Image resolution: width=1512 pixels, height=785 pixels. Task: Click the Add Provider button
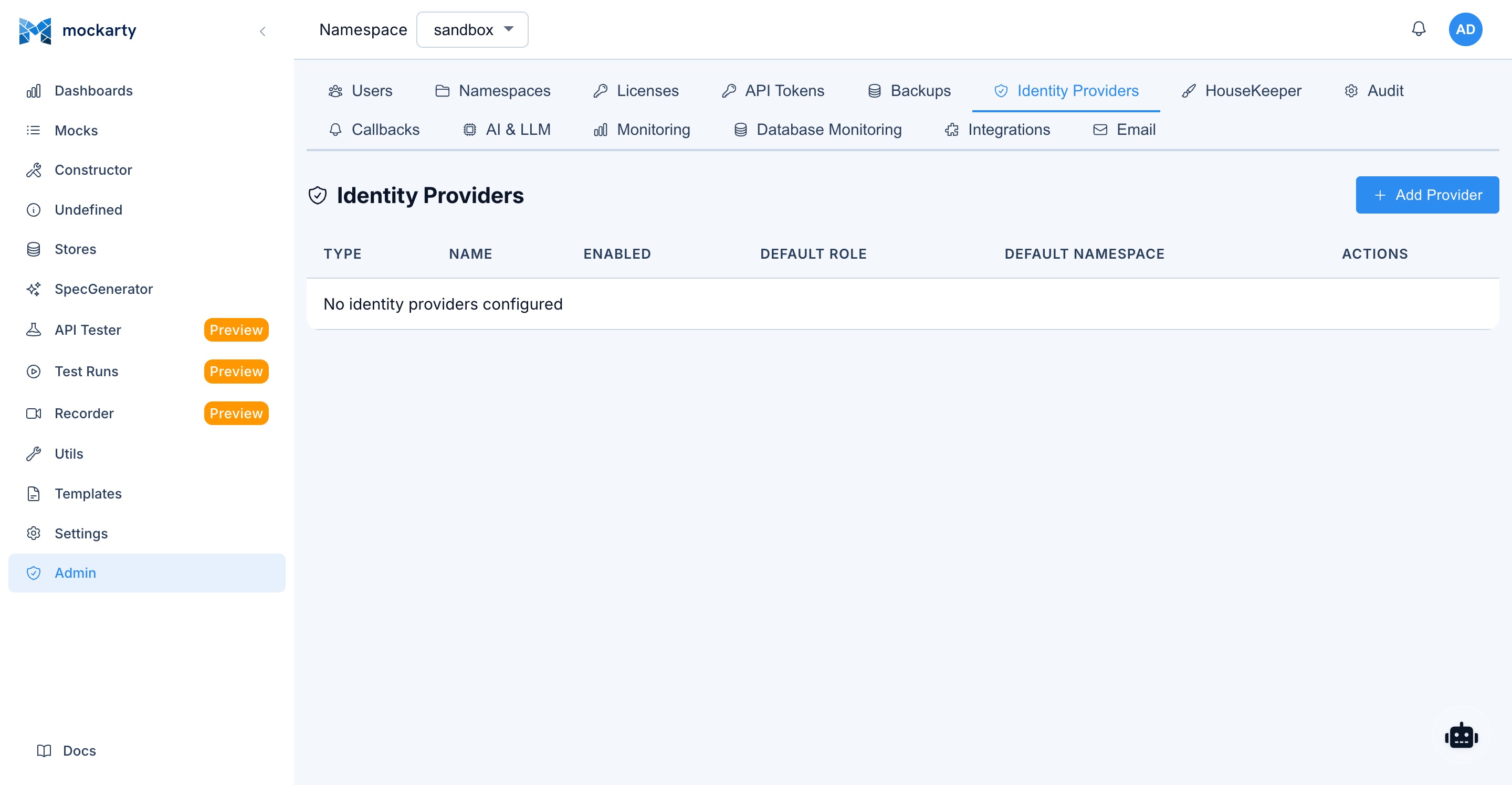click(x=1427, y=195)
